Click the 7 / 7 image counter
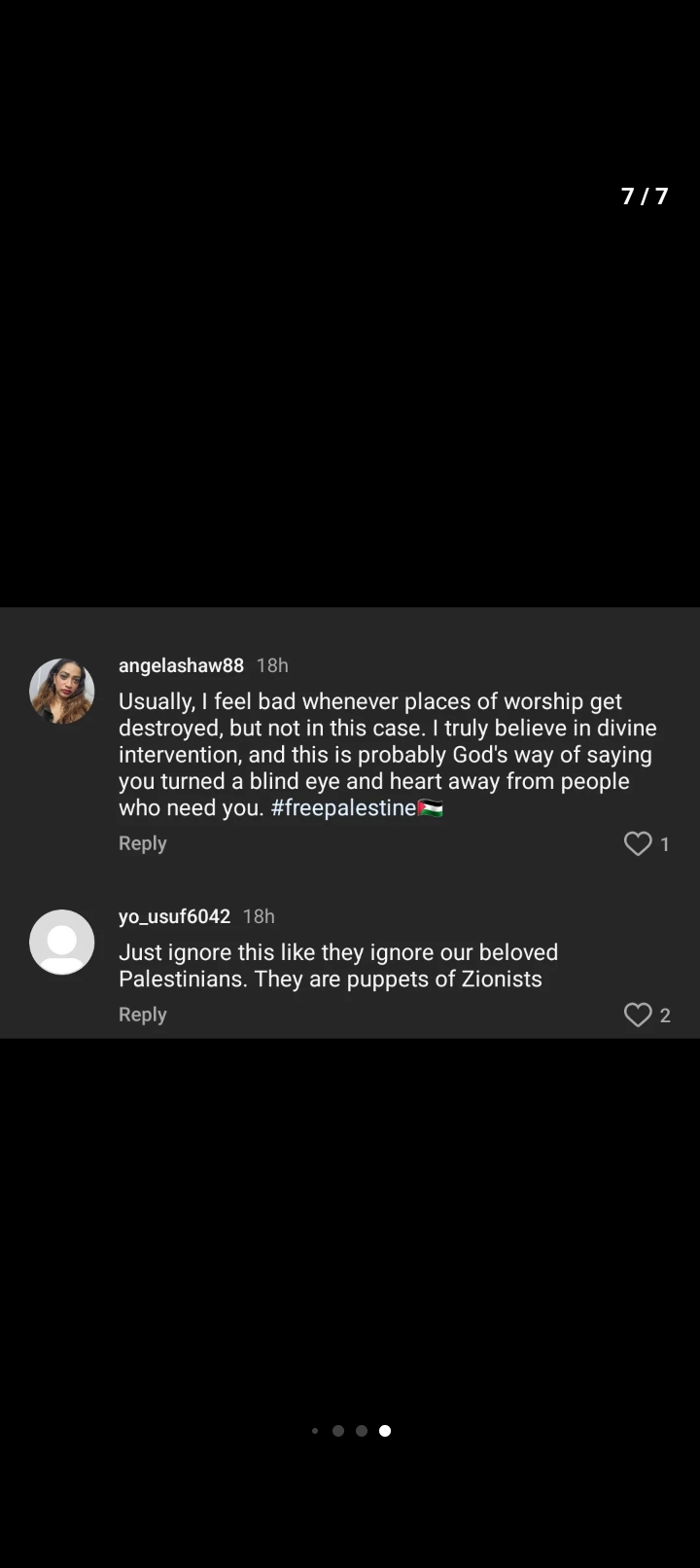700x1568 pixels. pos(645,196)
